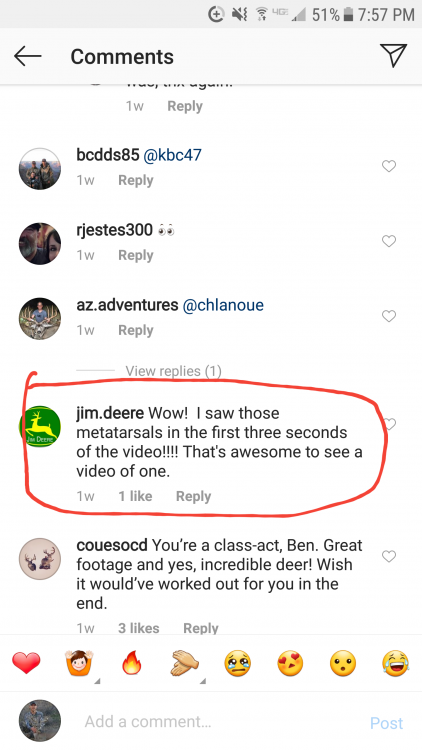Insert the clapping hands emoji
The height and width of the screenshot is (750, 422).
click(185, 664)
